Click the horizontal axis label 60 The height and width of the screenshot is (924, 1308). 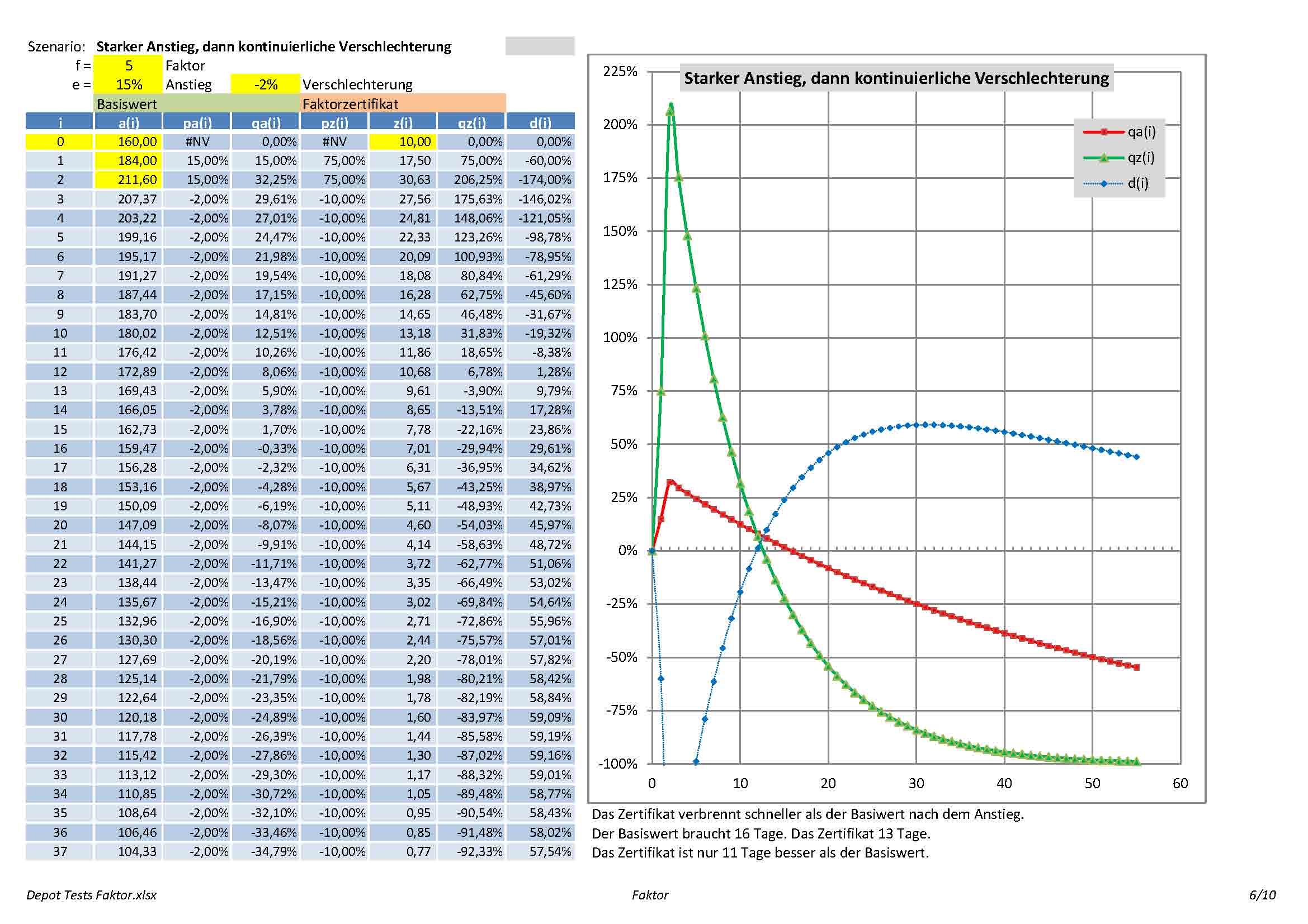(x=1180, y=783)
